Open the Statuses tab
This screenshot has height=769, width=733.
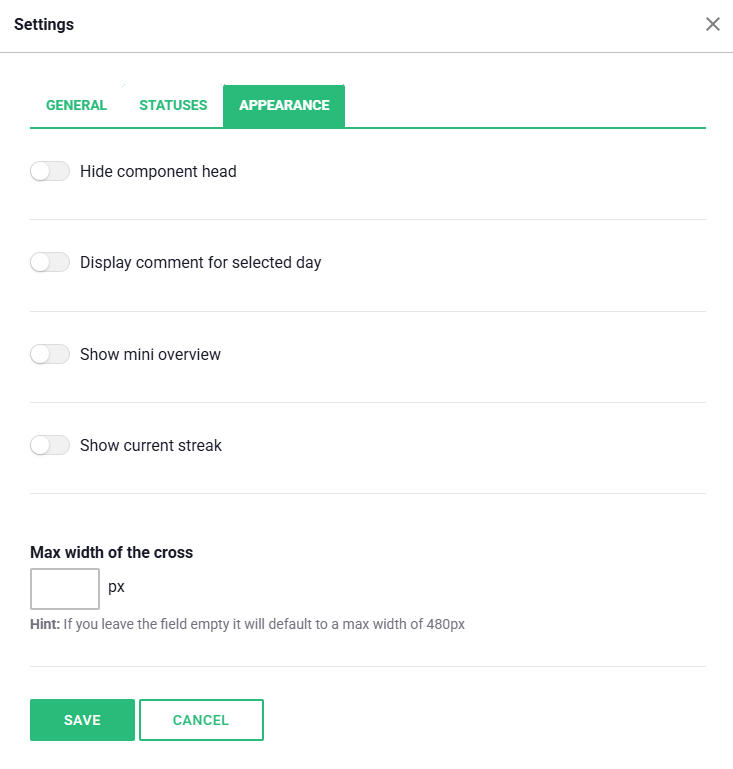[173, 105]
